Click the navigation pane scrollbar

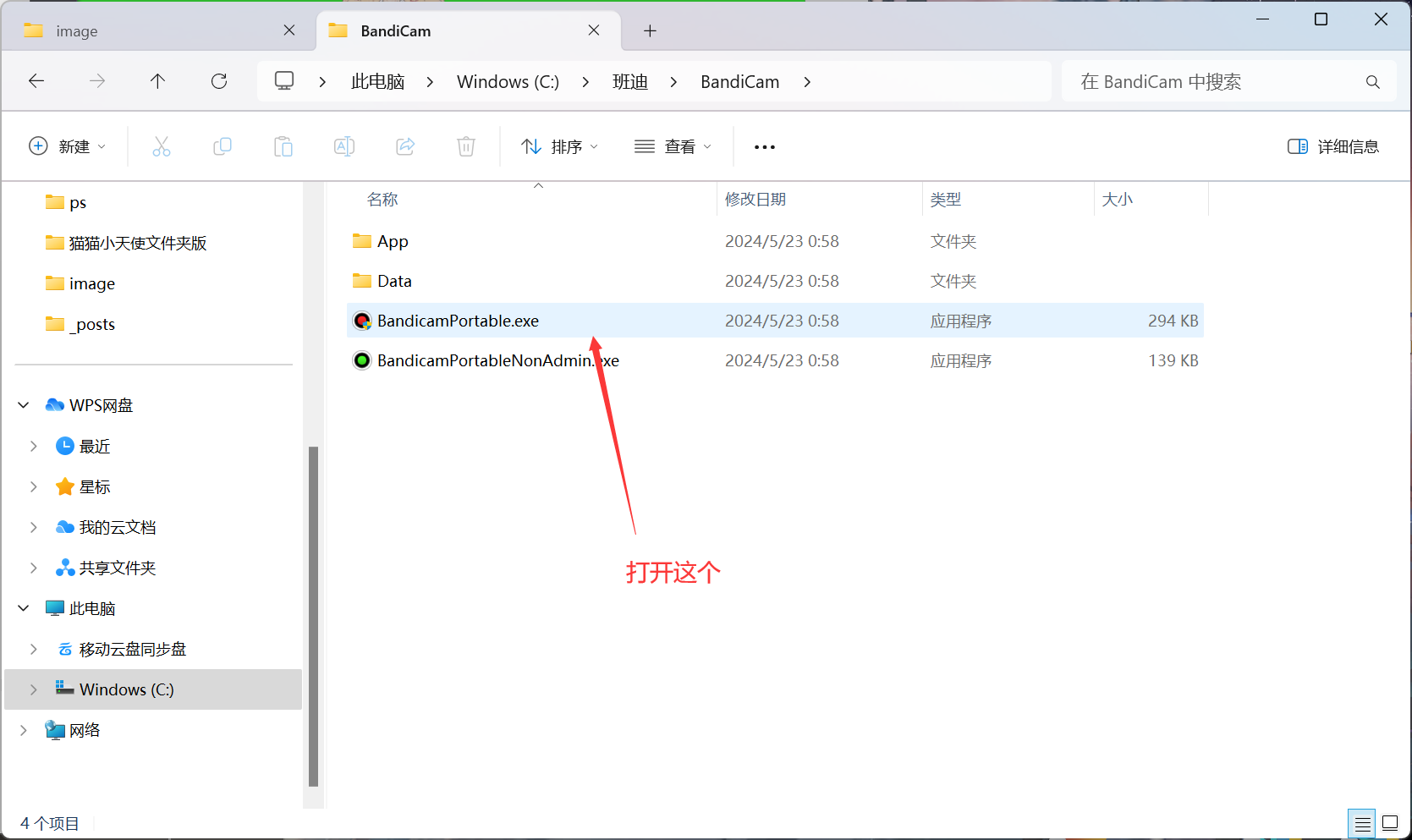(314, 616)
